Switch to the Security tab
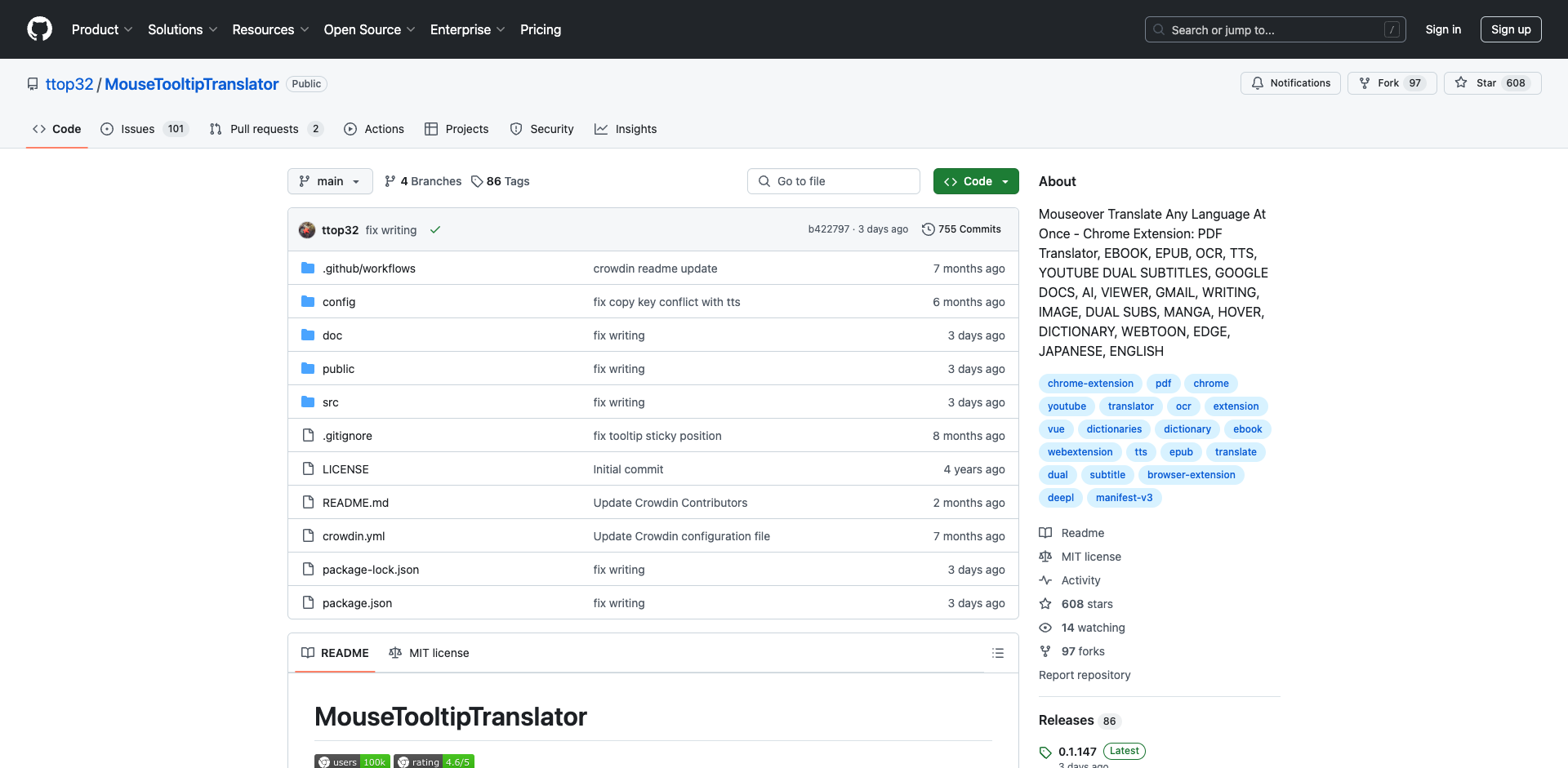The image size is (1568, 768). [541, 129]
